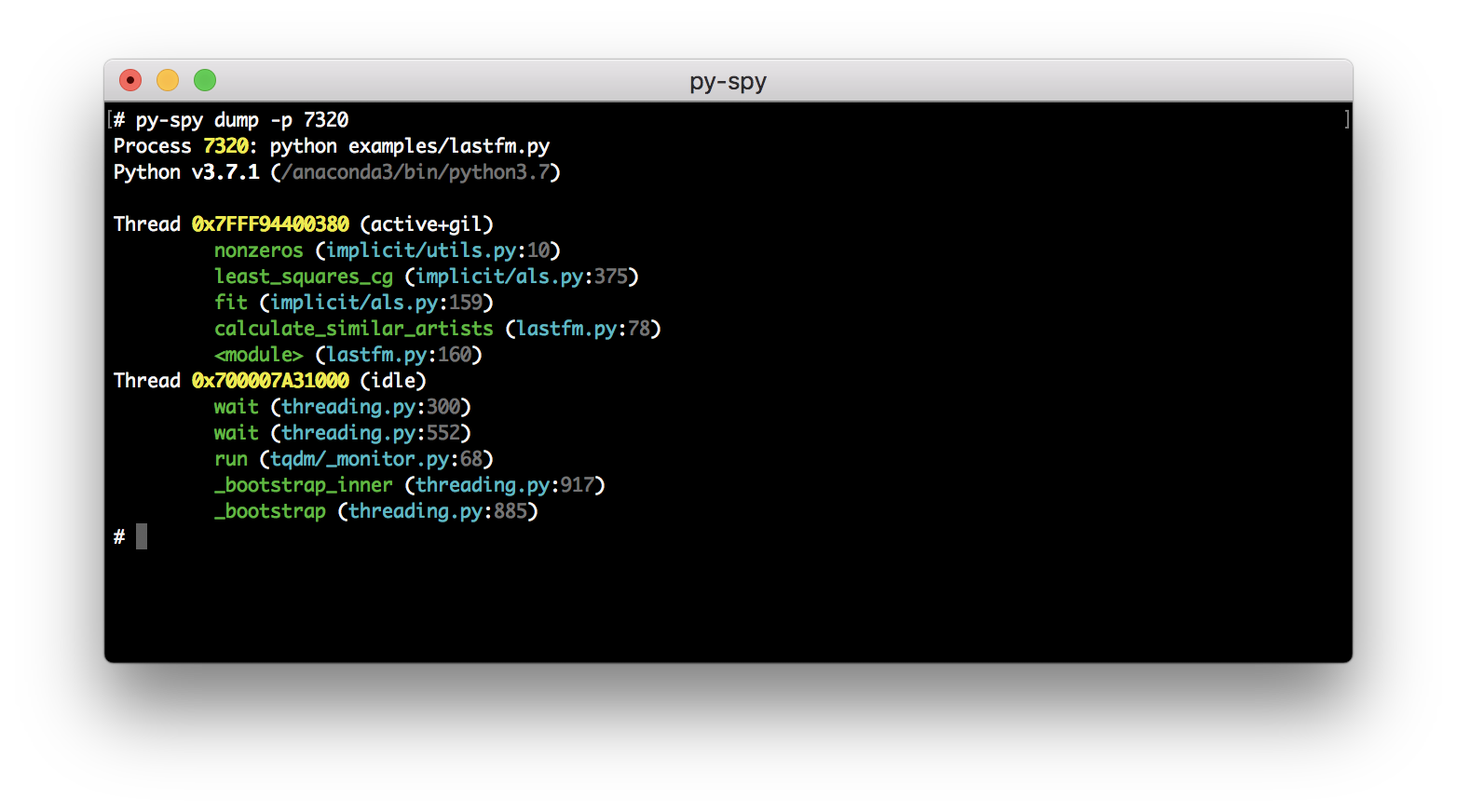Select the <module> entry for lastfm.py
The width and height of the screenshot is (1457, 812).
point(258,354)
